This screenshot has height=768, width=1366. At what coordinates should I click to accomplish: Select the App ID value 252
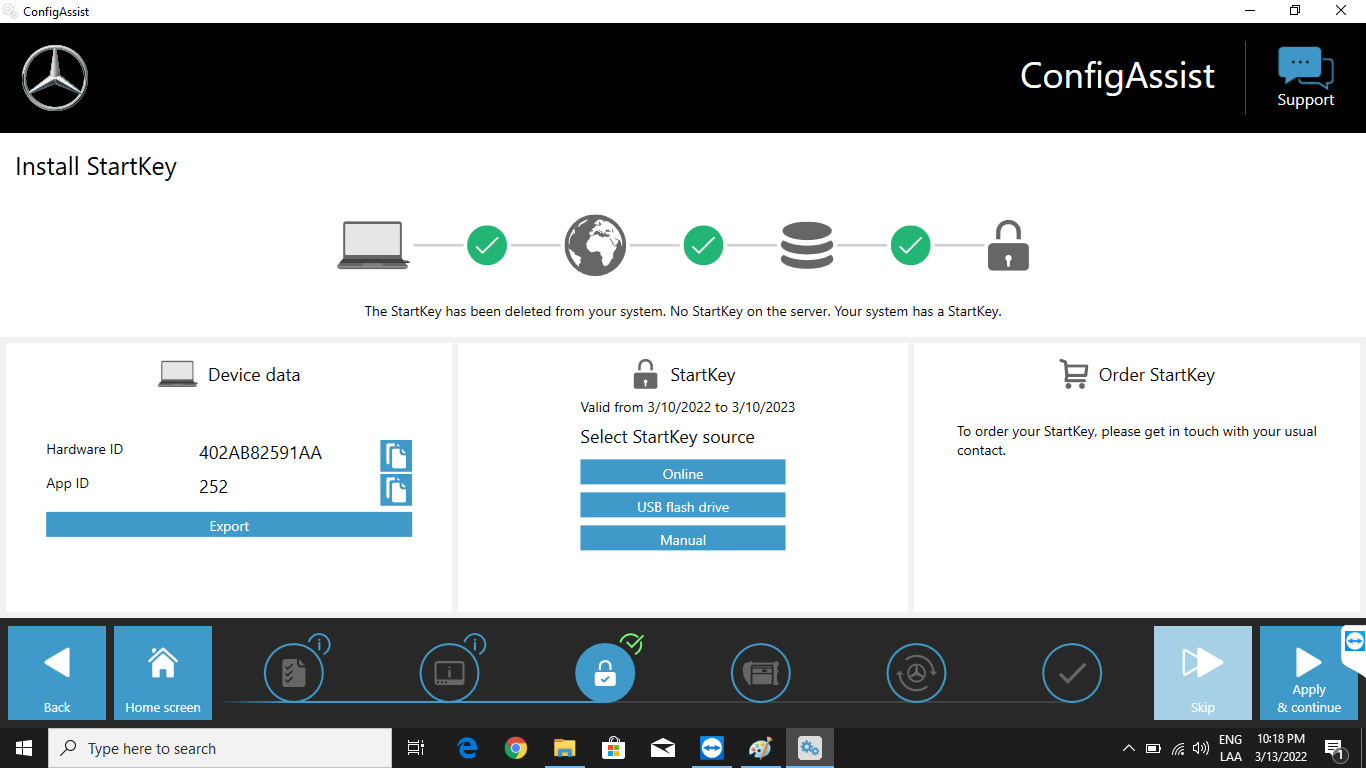click(x=213, y=487)
